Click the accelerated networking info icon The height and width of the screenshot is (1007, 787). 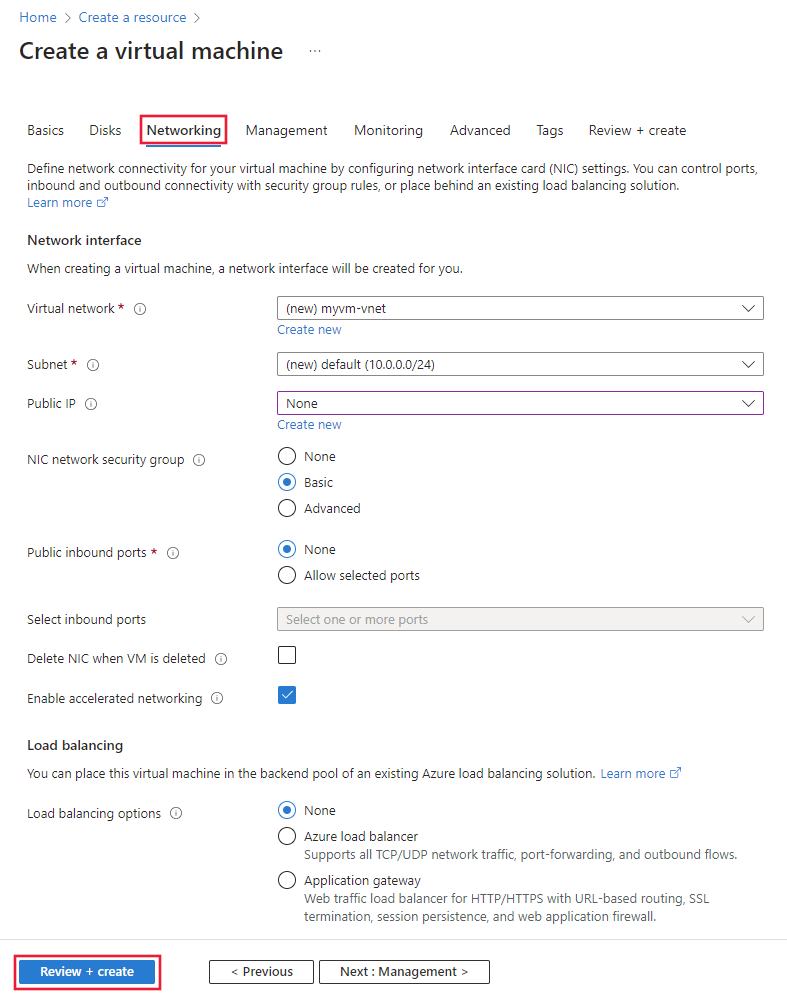coord(217,698)
